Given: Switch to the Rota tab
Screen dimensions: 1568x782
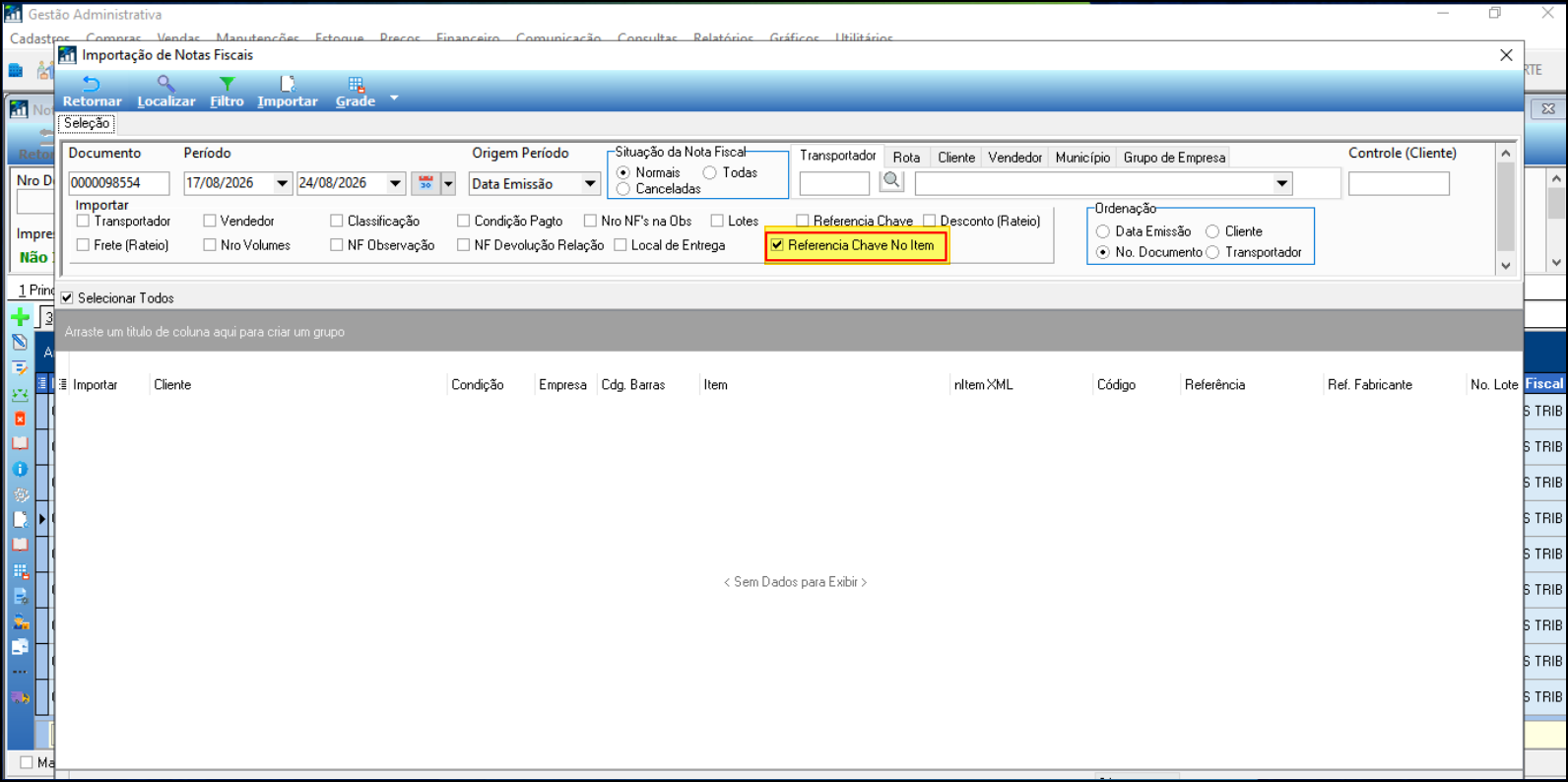Looking at the screenshot, I should click(x=906, y=158).
